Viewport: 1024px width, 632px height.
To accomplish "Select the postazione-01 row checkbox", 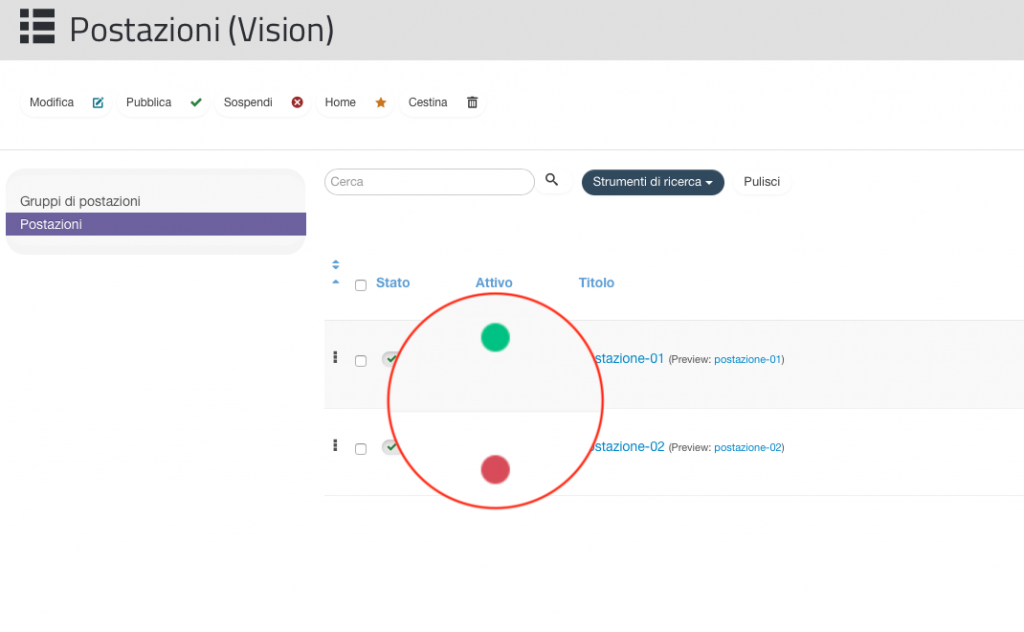I will click(360, 361).
